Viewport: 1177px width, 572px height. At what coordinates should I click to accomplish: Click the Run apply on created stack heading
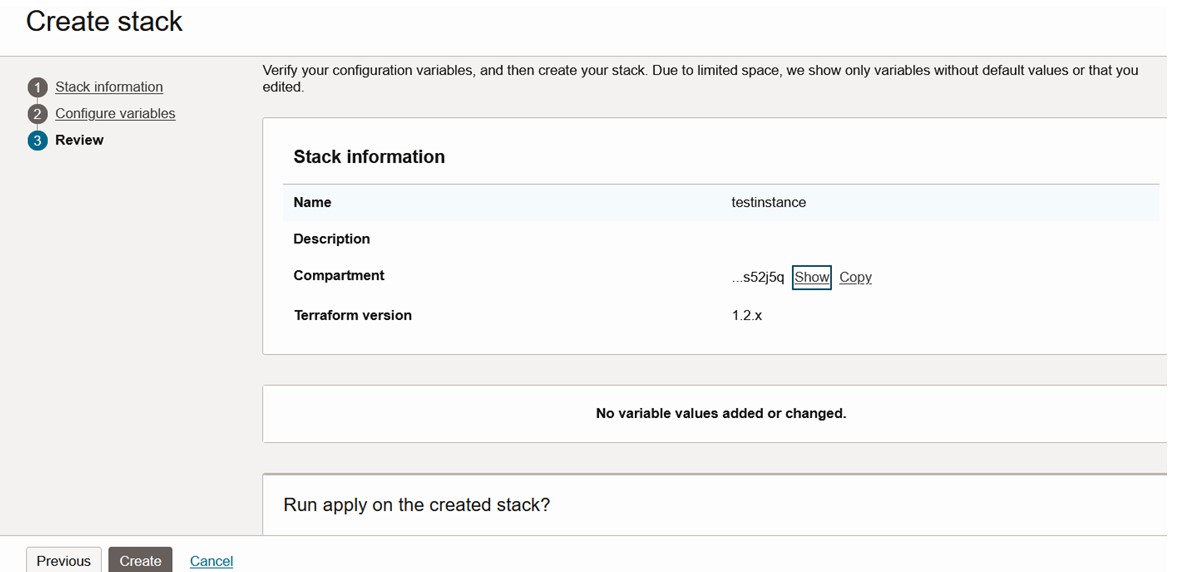(x=417, y=504)
